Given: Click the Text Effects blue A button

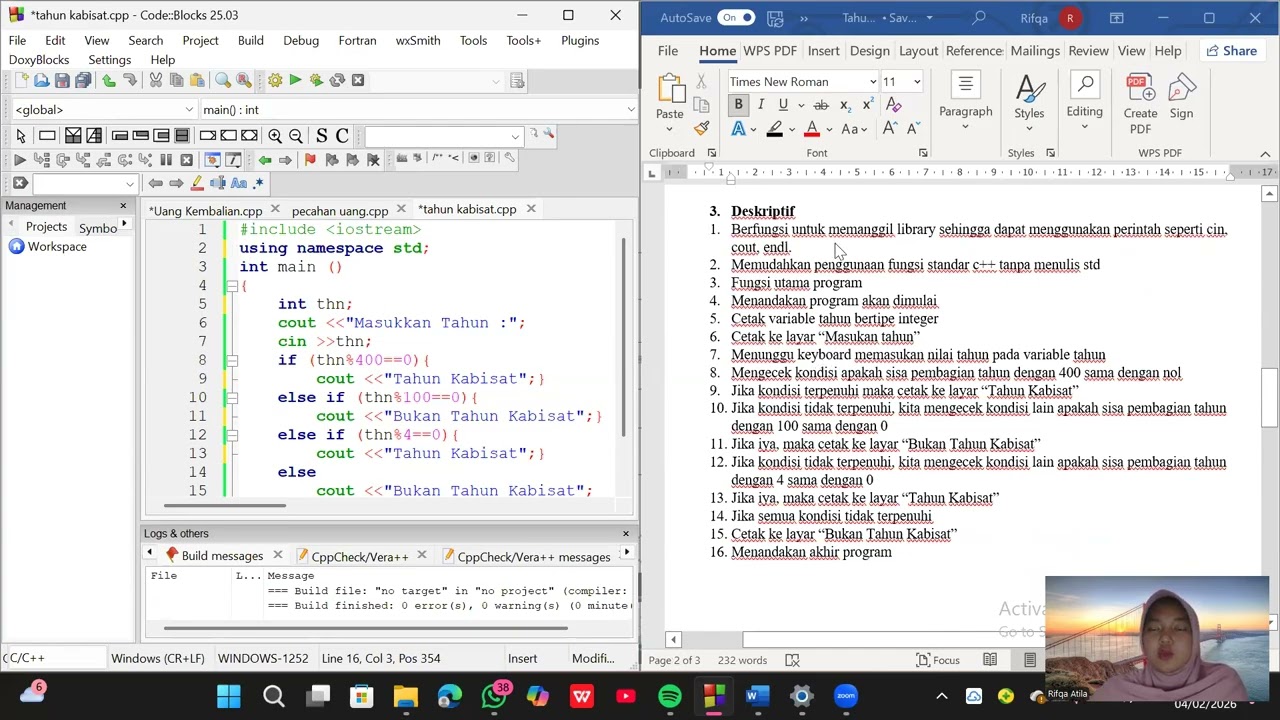Looking at the screenshot, I should [738, 130].
